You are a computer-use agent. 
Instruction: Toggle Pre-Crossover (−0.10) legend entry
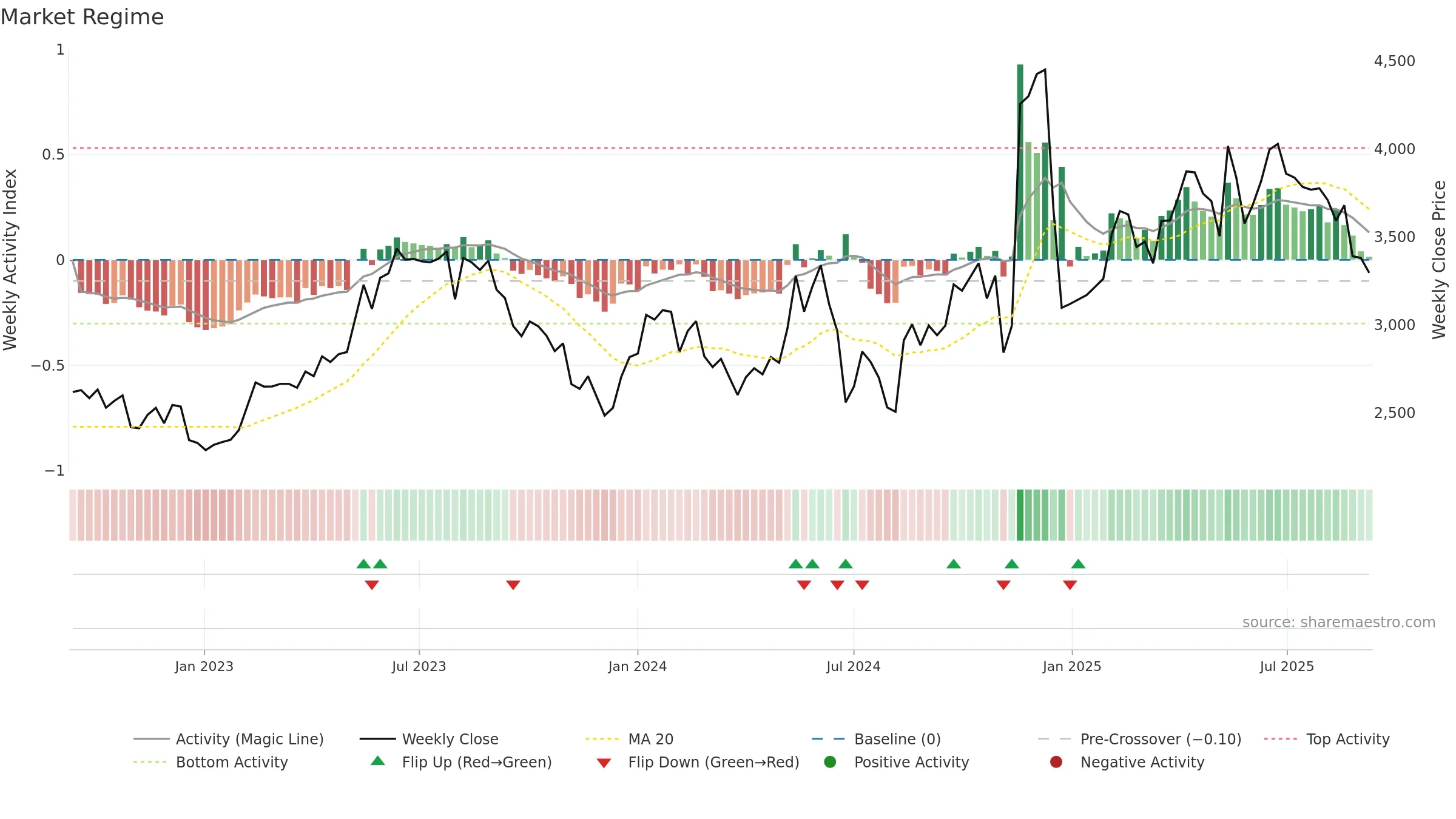1139,739
